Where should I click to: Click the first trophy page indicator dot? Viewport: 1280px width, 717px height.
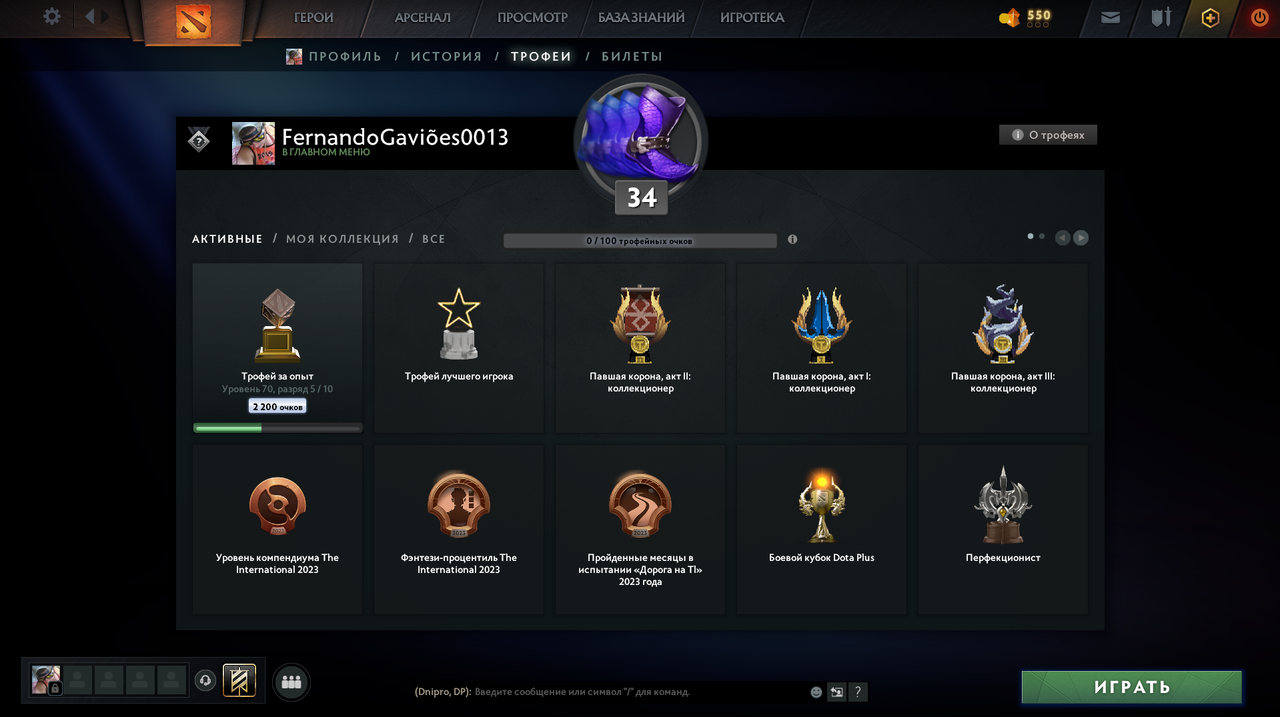click(1031, 236)
